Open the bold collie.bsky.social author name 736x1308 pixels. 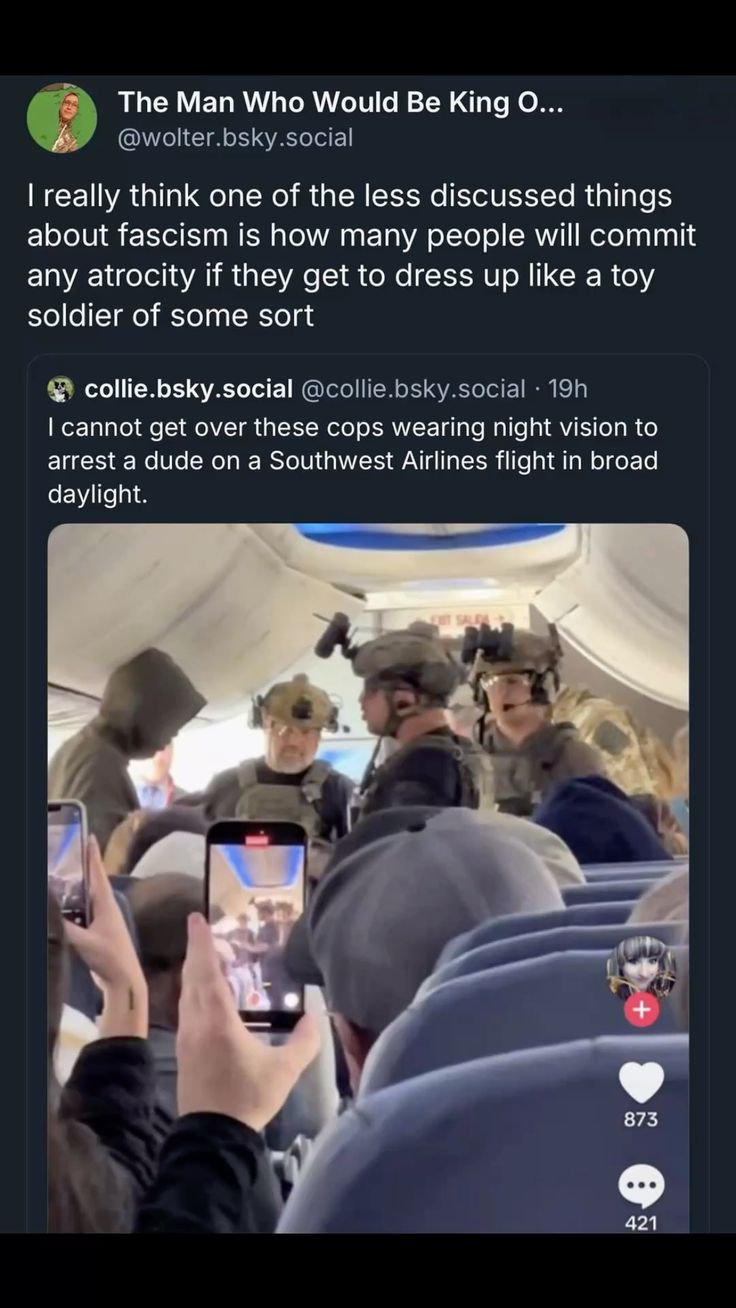[188, 388]
